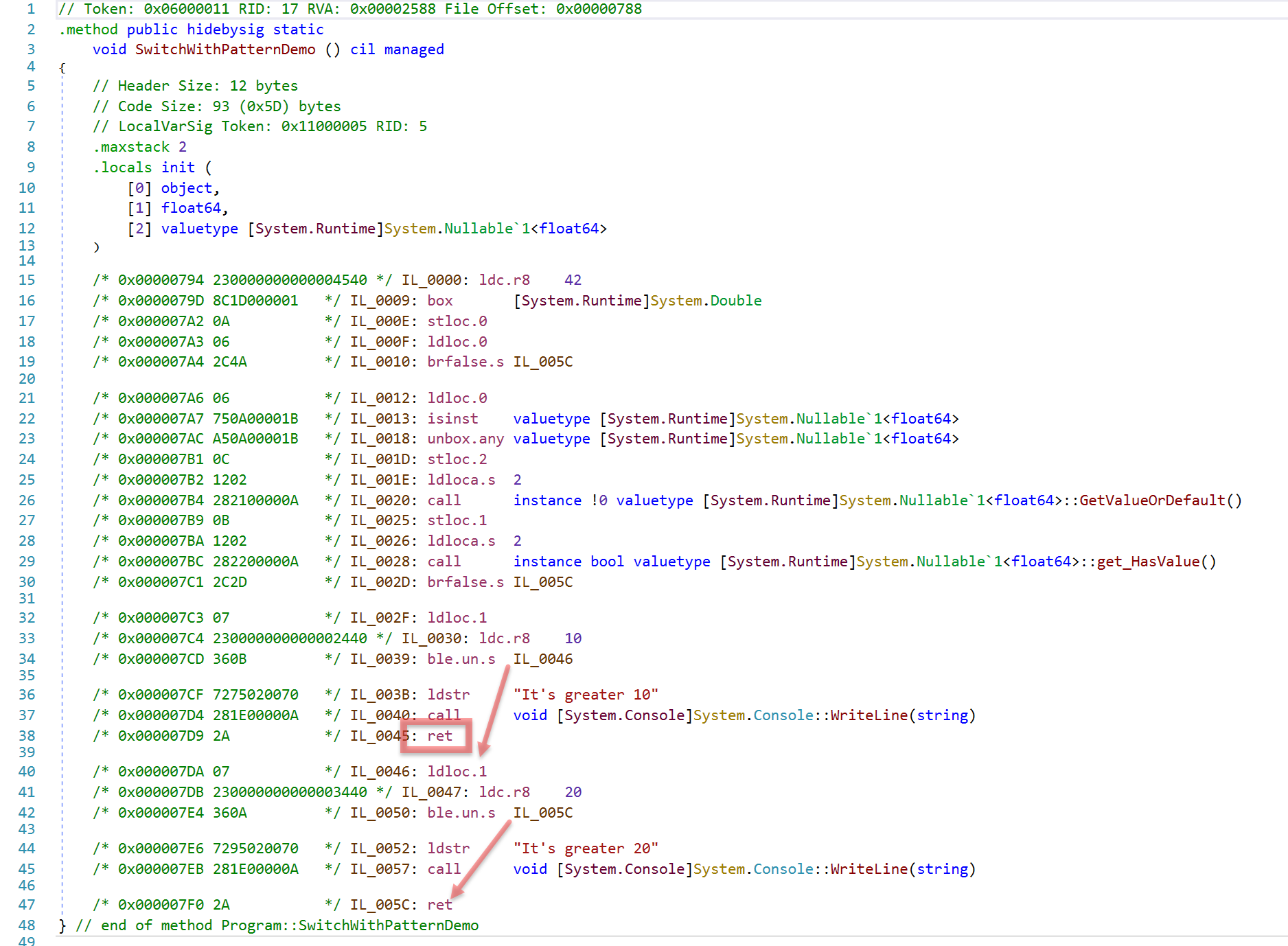
Task: Click the "It's greater 20" string literal
Action: [585, 849]
